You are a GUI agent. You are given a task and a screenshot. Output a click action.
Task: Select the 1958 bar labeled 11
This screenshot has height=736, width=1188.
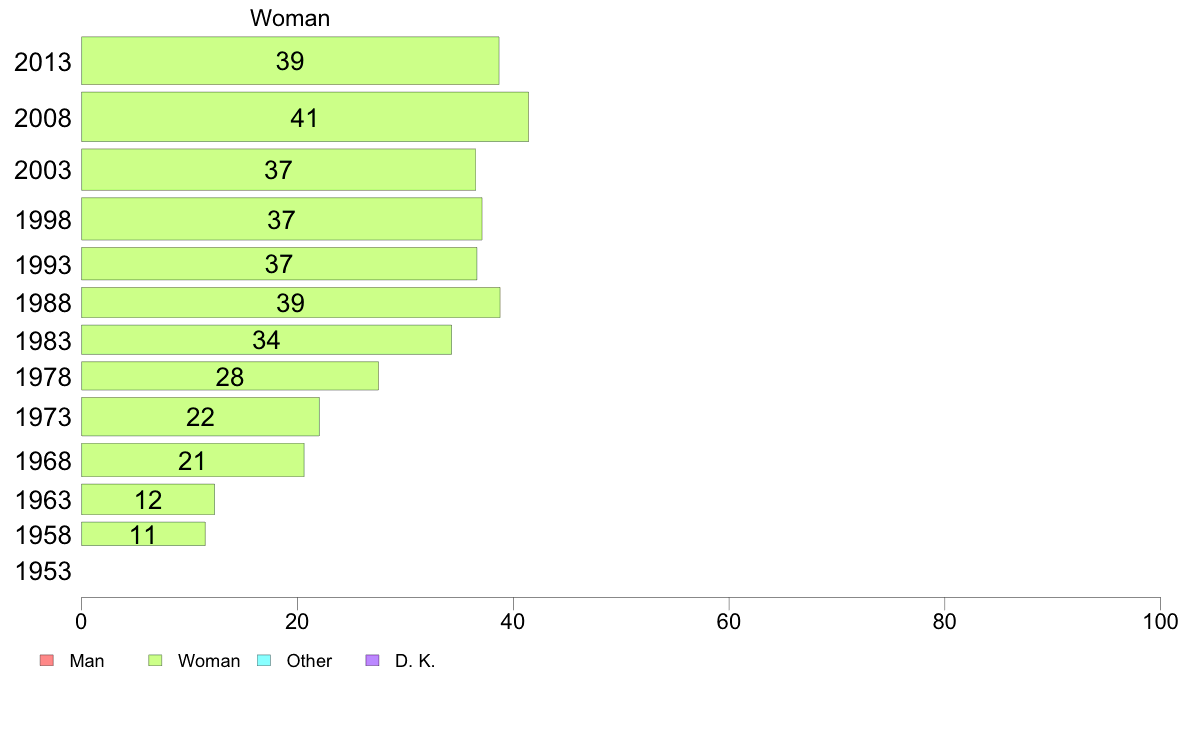tap(143, 534)
